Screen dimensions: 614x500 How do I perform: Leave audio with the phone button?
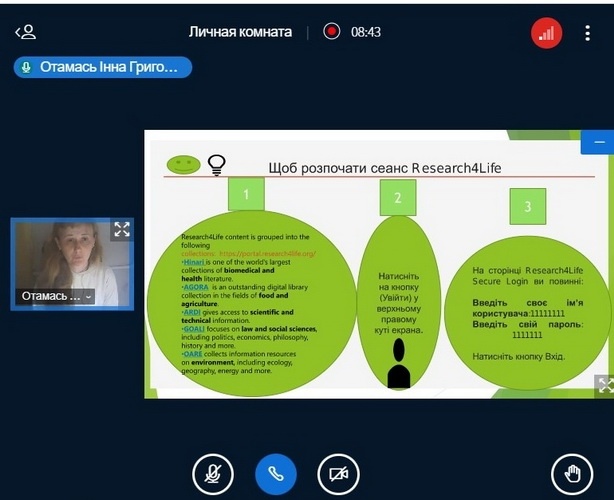click(276, 475)
